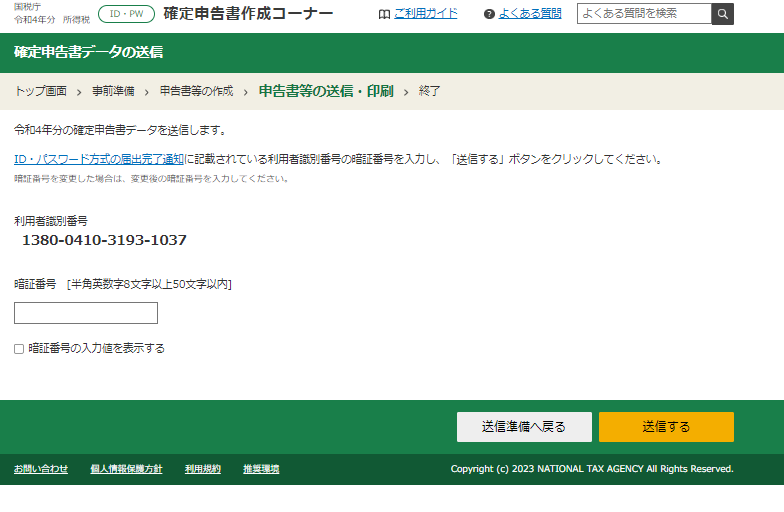
Task: Open 個人情報保護方針 footer link
Action: 126,469
